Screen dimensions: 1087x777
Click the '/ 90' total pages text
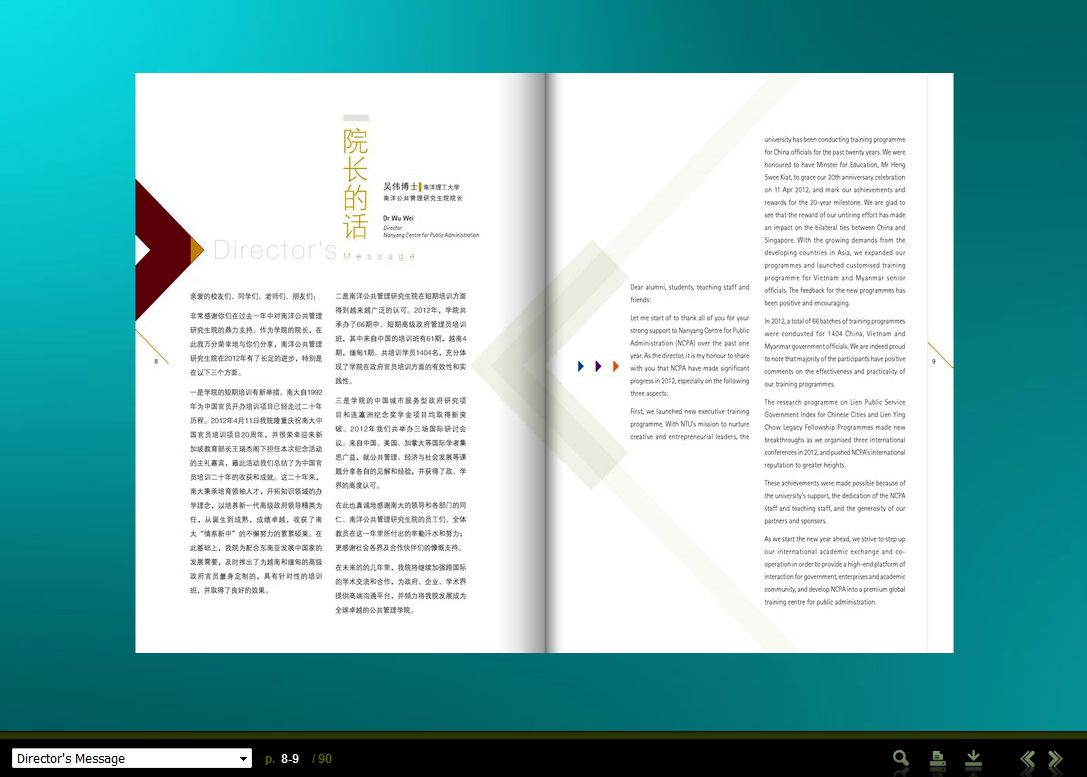coord(322,759)
